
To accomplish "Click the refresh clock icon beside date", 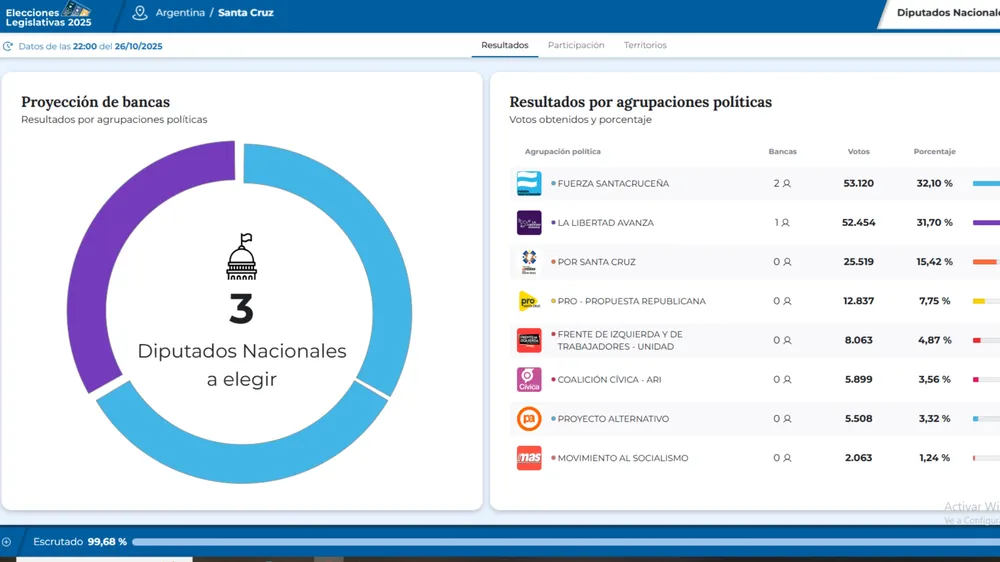I will (8, 47).
